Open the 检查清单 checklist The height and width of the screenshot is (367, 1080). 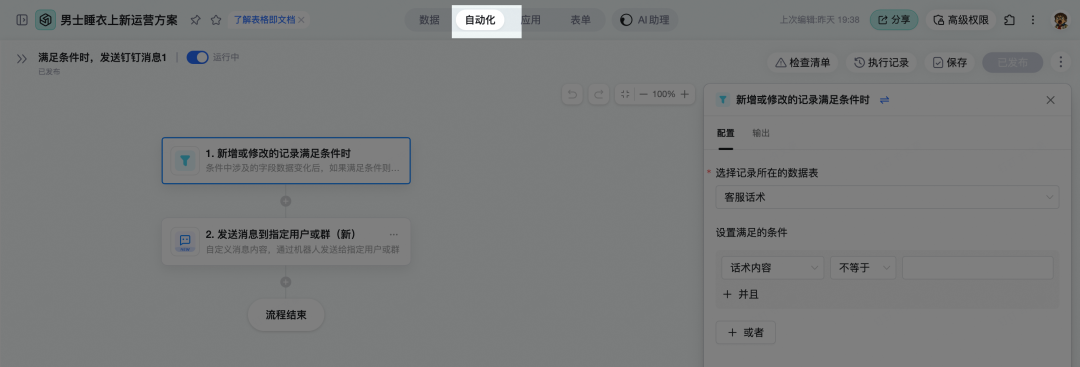tap(803, 63)
